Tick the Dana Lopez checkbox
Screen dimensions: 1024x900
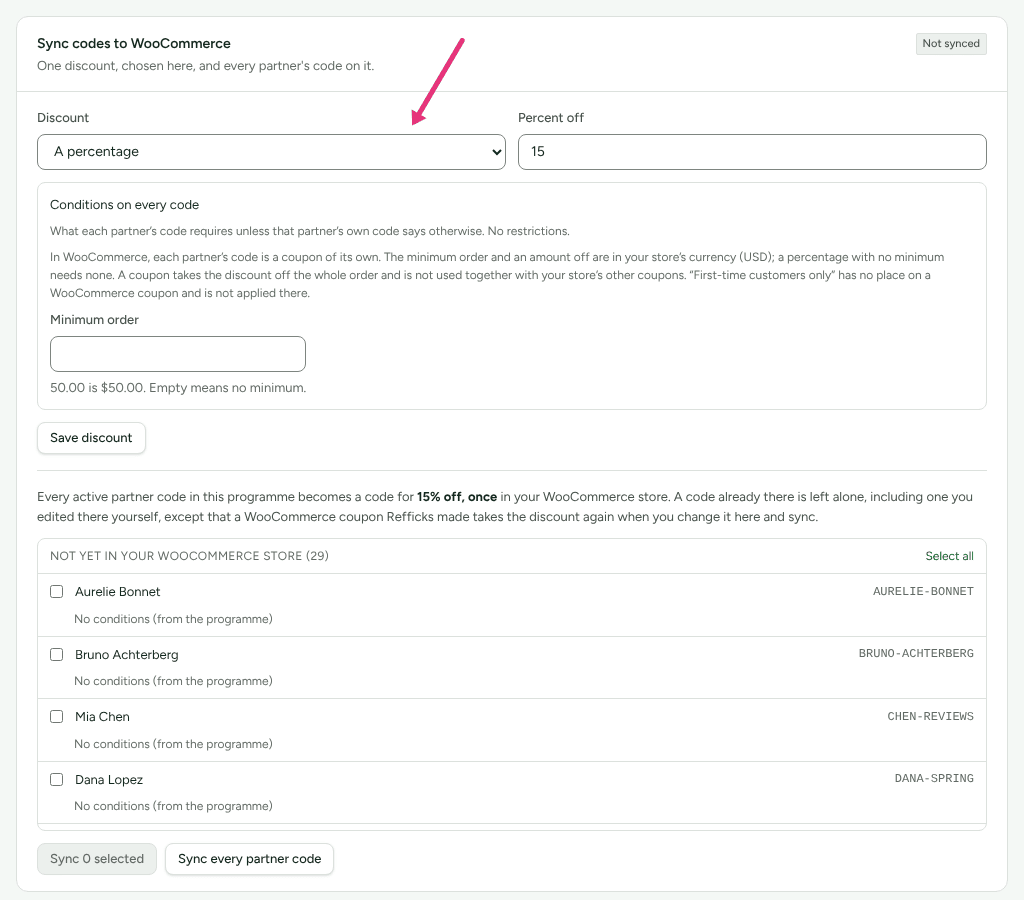pos(57,779)
